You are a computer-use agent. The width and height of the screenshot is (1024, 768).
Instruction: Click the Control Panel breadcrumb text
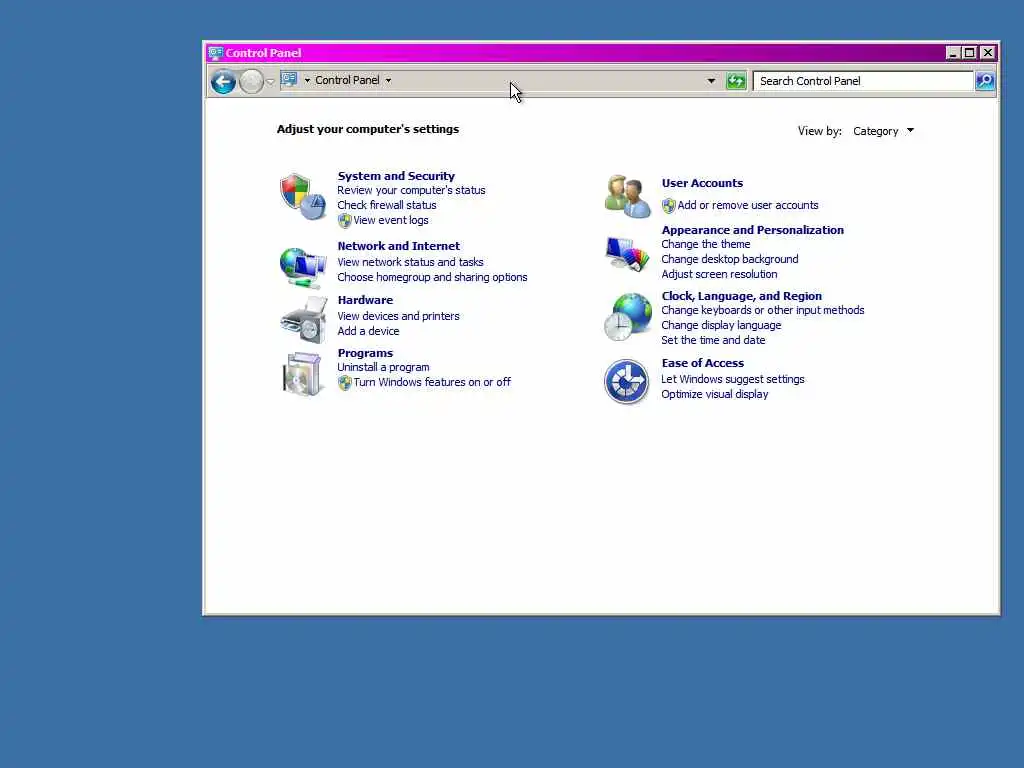[x=347, y=80]
